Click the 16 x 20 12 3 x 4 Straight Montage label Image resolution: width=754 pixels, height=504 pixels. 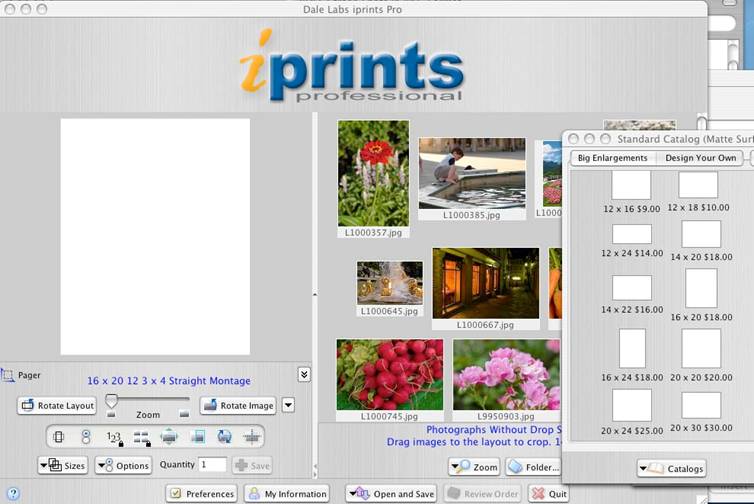point(169,381)
